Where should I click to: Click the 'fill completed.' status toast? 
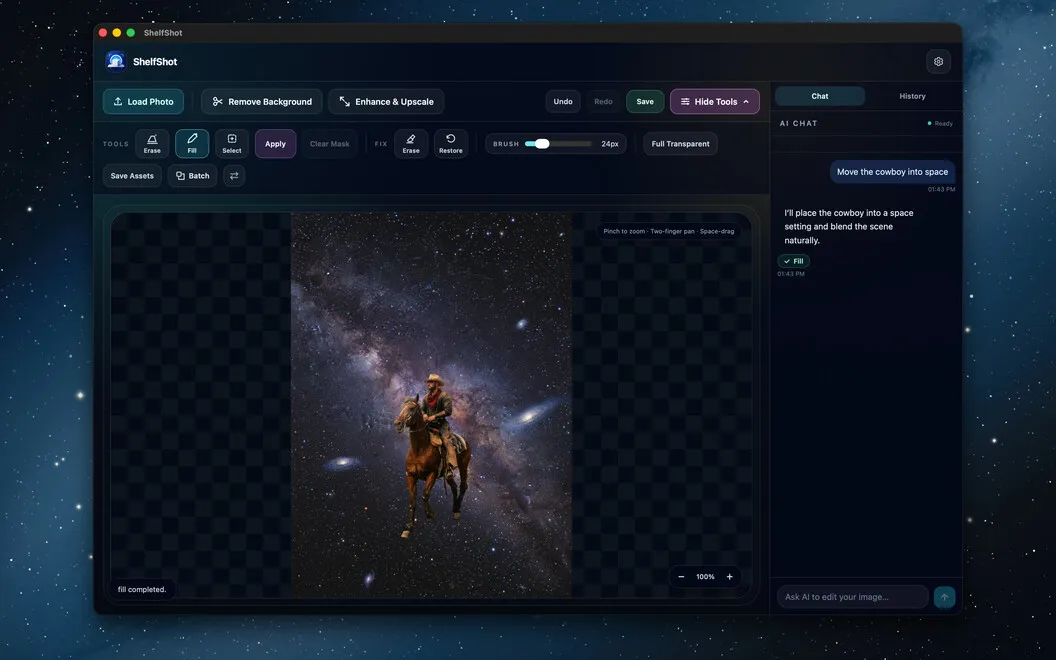142,589
